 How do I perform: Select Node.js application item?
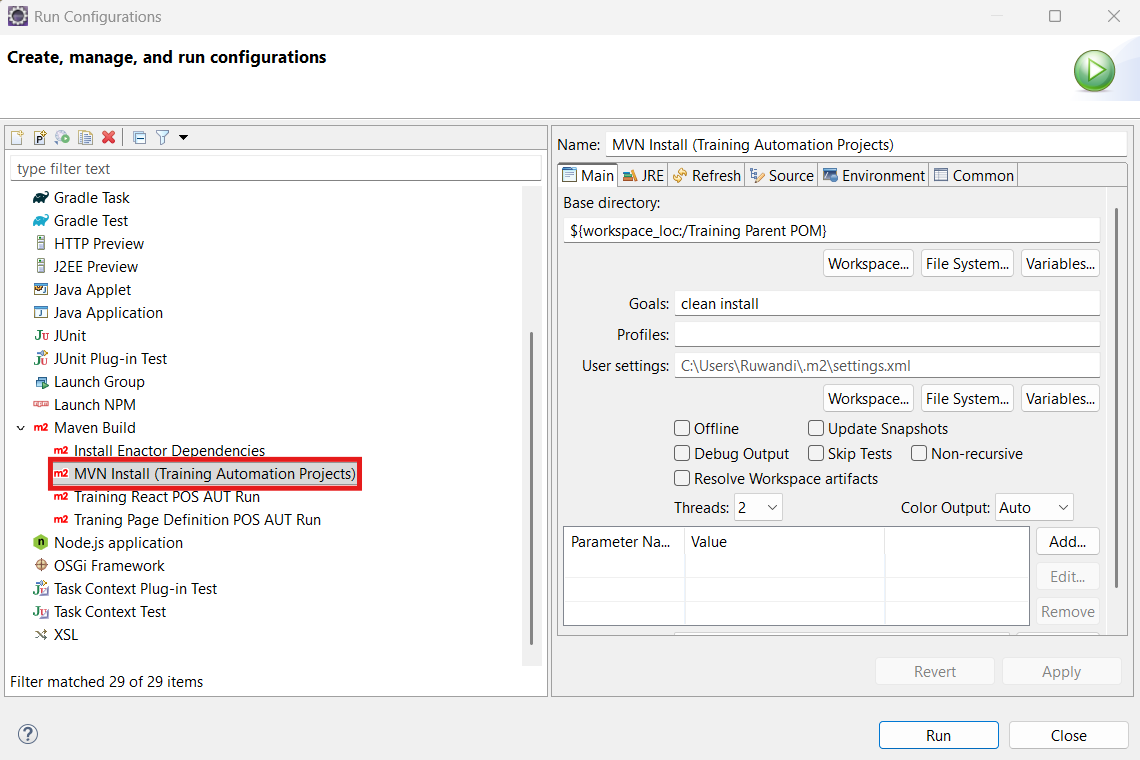[x=119, y=543]
